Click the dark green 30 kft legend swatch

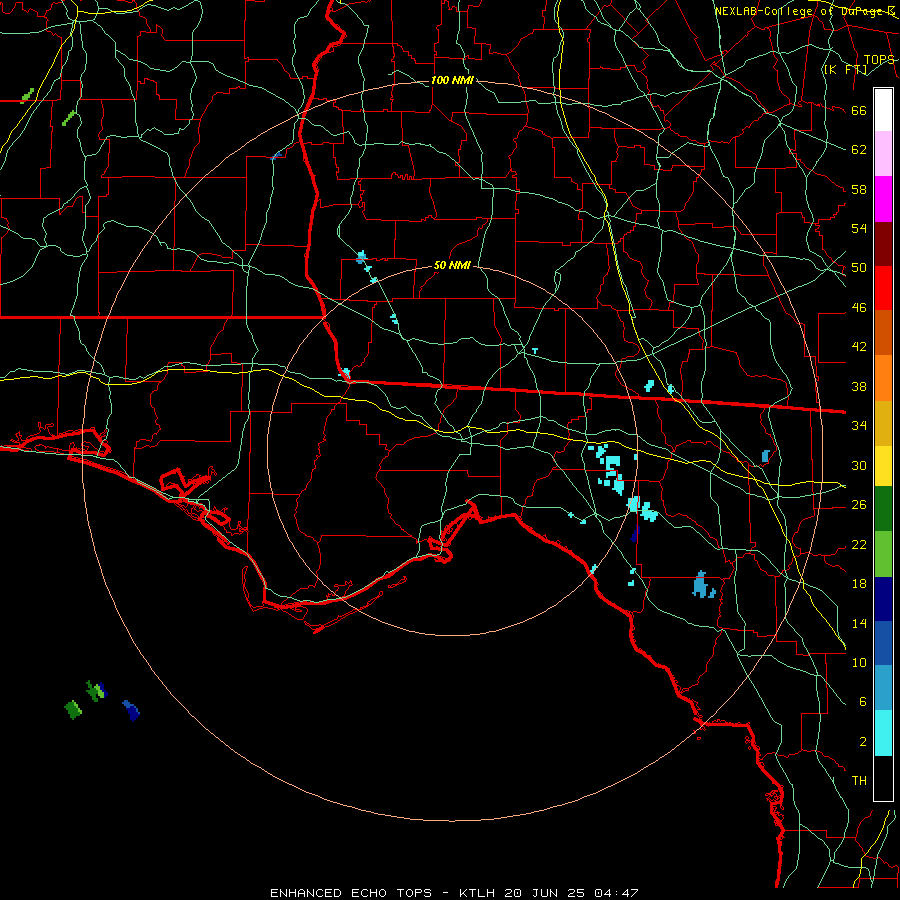[x=883, y=509]
